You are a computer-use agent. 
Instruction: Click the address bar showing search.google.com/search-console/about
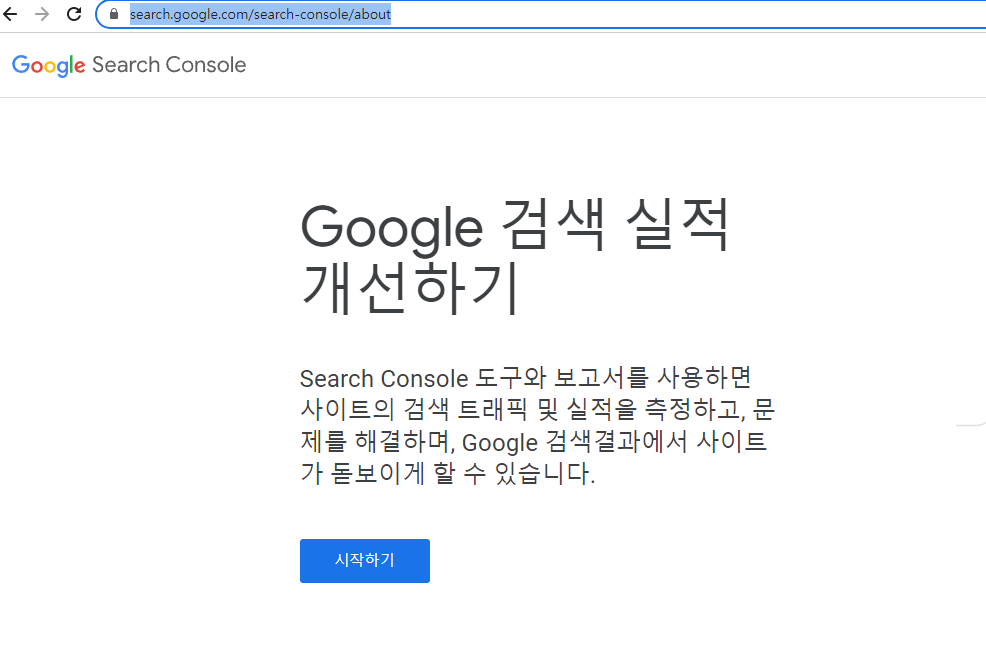pos(541,14)
